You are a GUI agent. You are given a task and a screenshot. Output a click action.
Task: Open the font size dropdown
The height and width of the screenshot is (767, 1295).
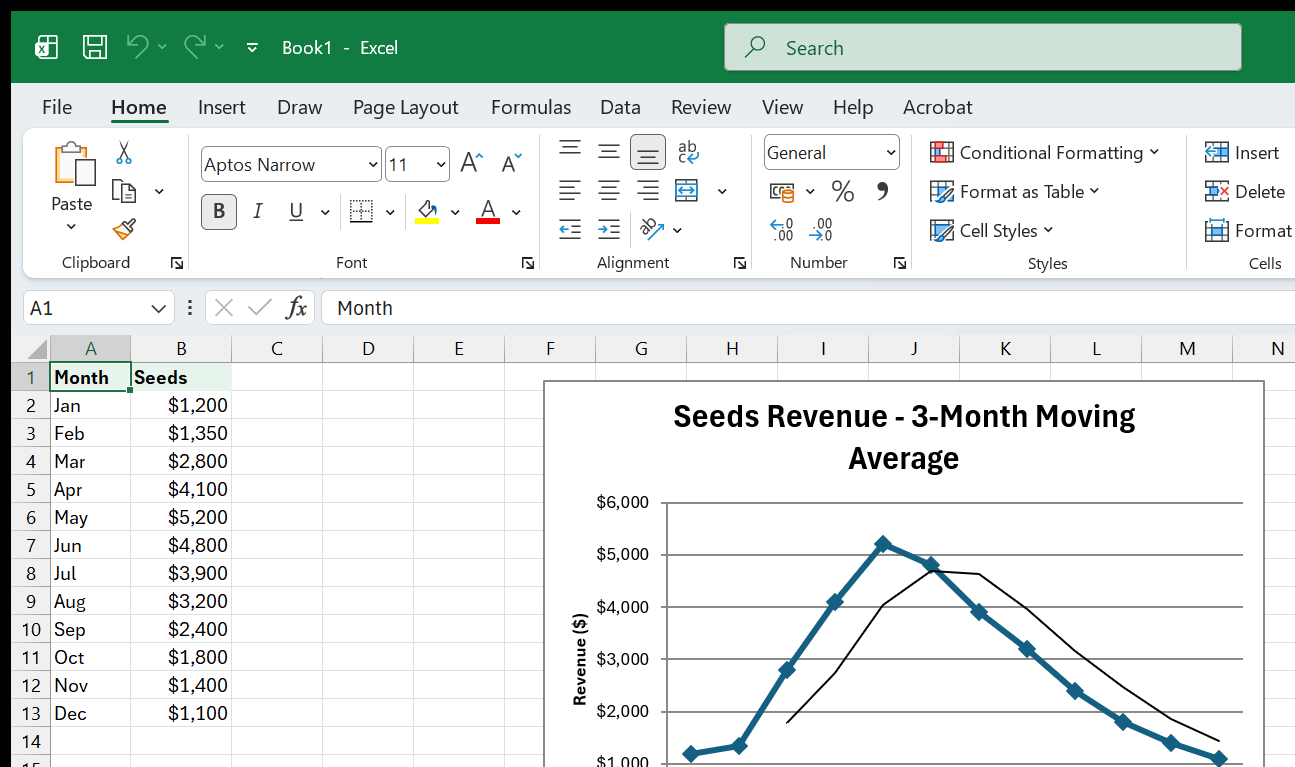coord(441,165)
